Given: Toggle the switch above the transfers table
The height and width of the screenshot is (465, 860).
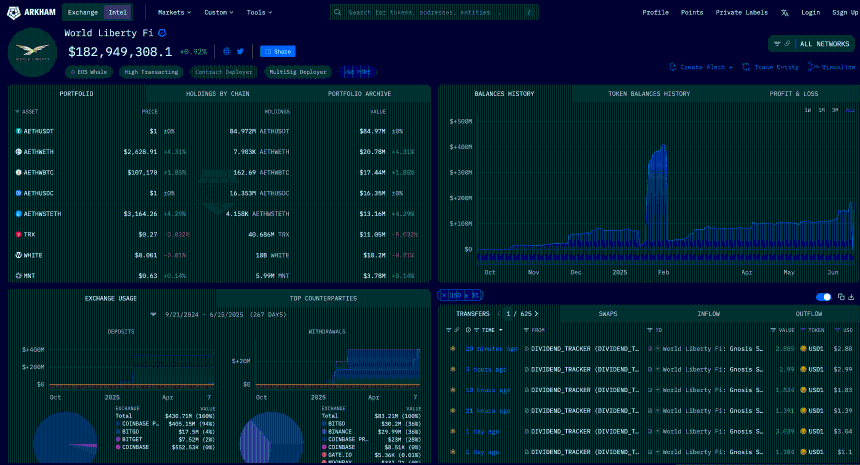Looking at the screenshot, I should point(823,297).
